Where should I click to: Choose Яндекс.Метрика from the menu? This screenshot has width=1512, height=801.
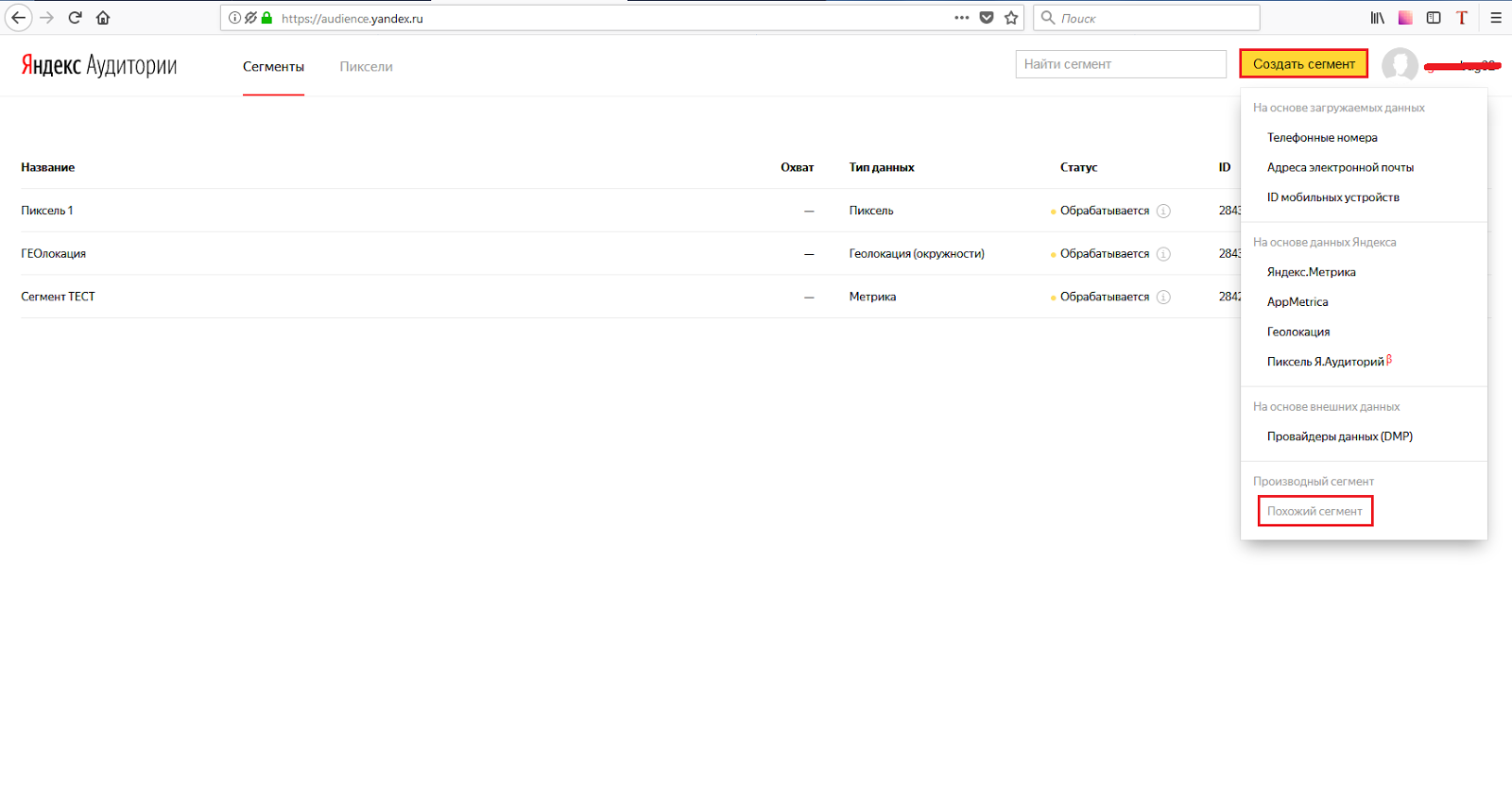[1312, 272]
